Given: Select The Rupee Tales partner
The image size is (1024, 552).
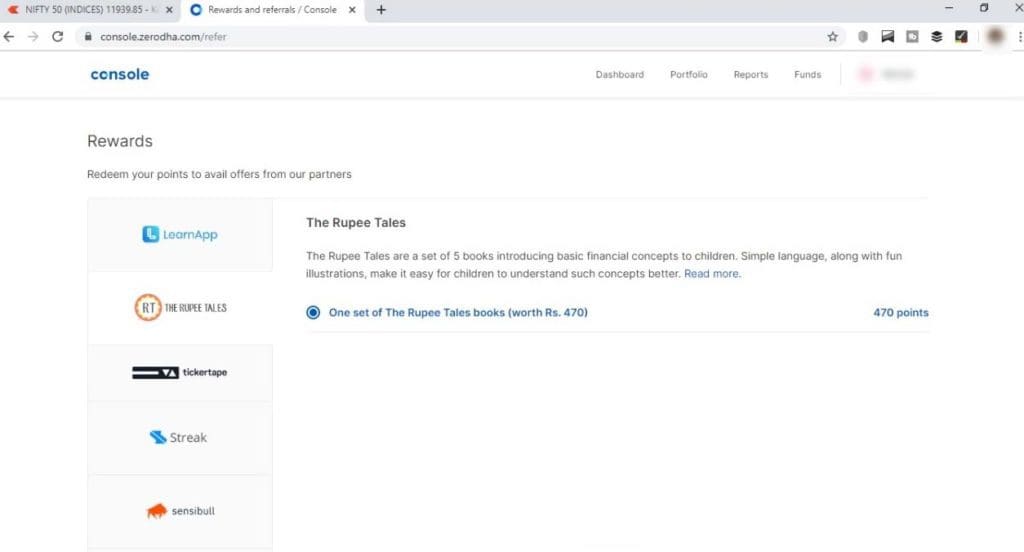Looking at the screenshot, I should coord(180,308).
